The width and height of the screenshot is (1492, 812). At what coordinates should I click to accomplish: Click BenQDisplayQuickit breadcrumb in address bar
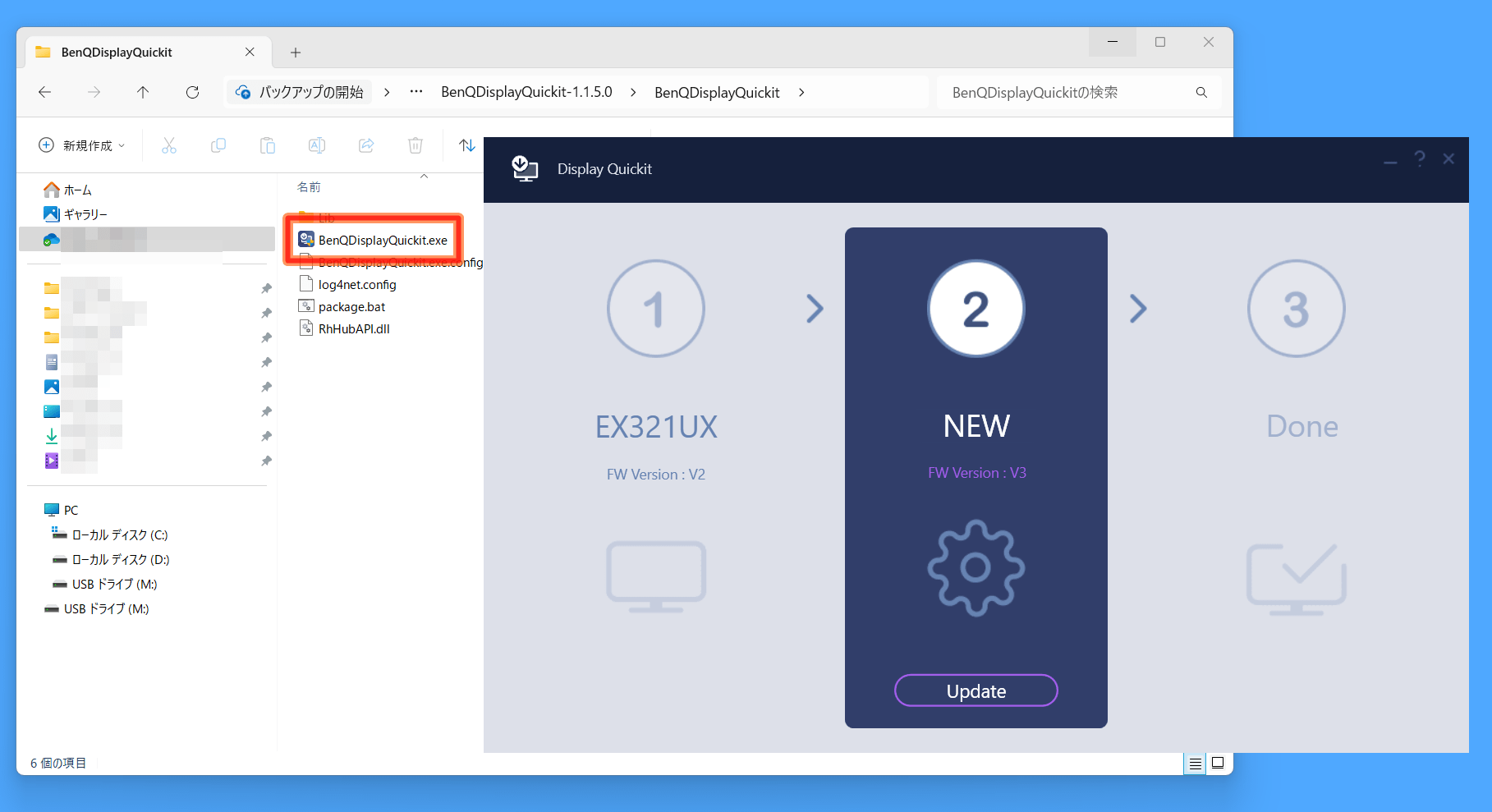click(x=717, y=92)
